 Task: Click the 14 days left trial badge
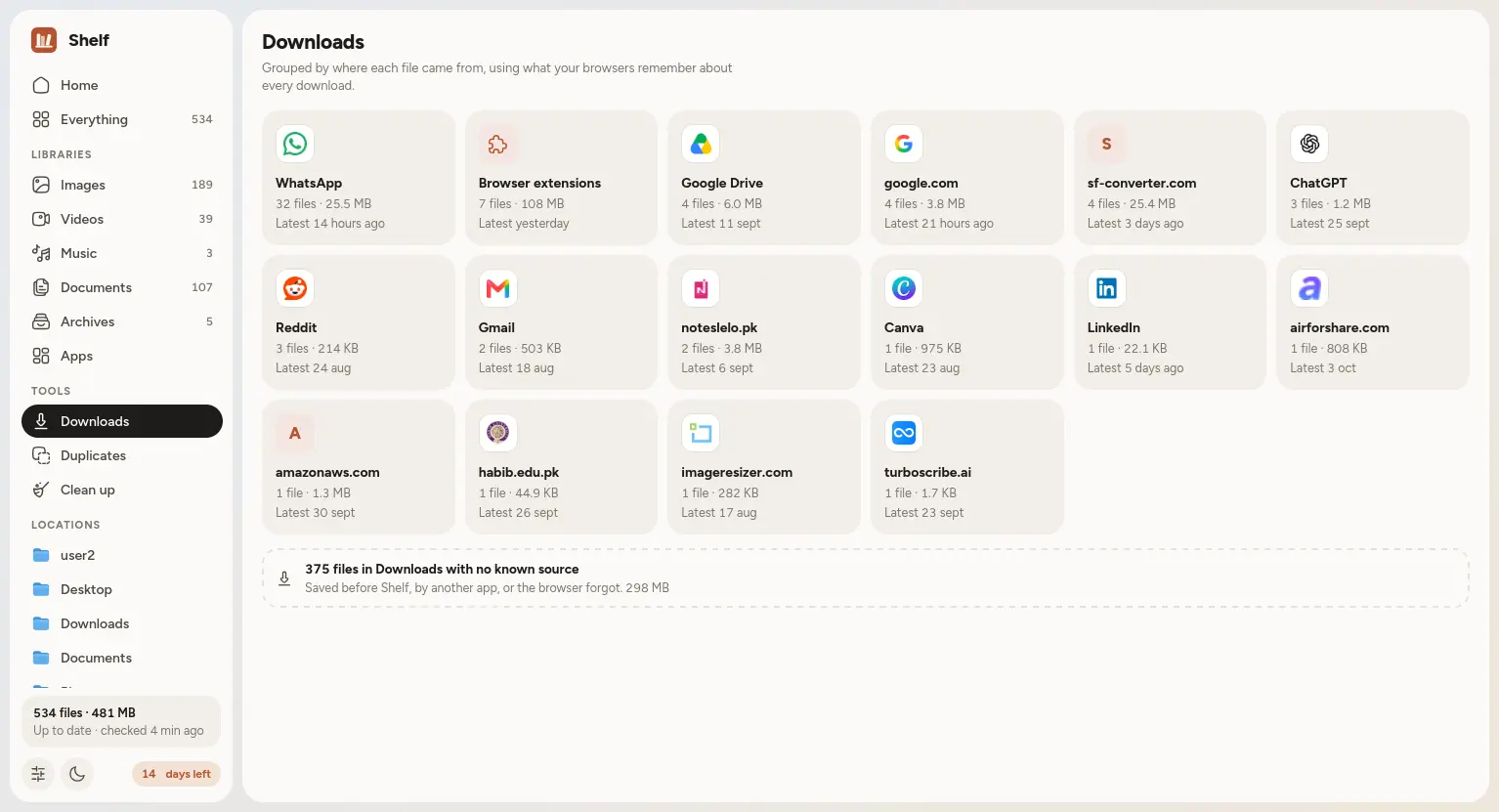pos(176,774)
